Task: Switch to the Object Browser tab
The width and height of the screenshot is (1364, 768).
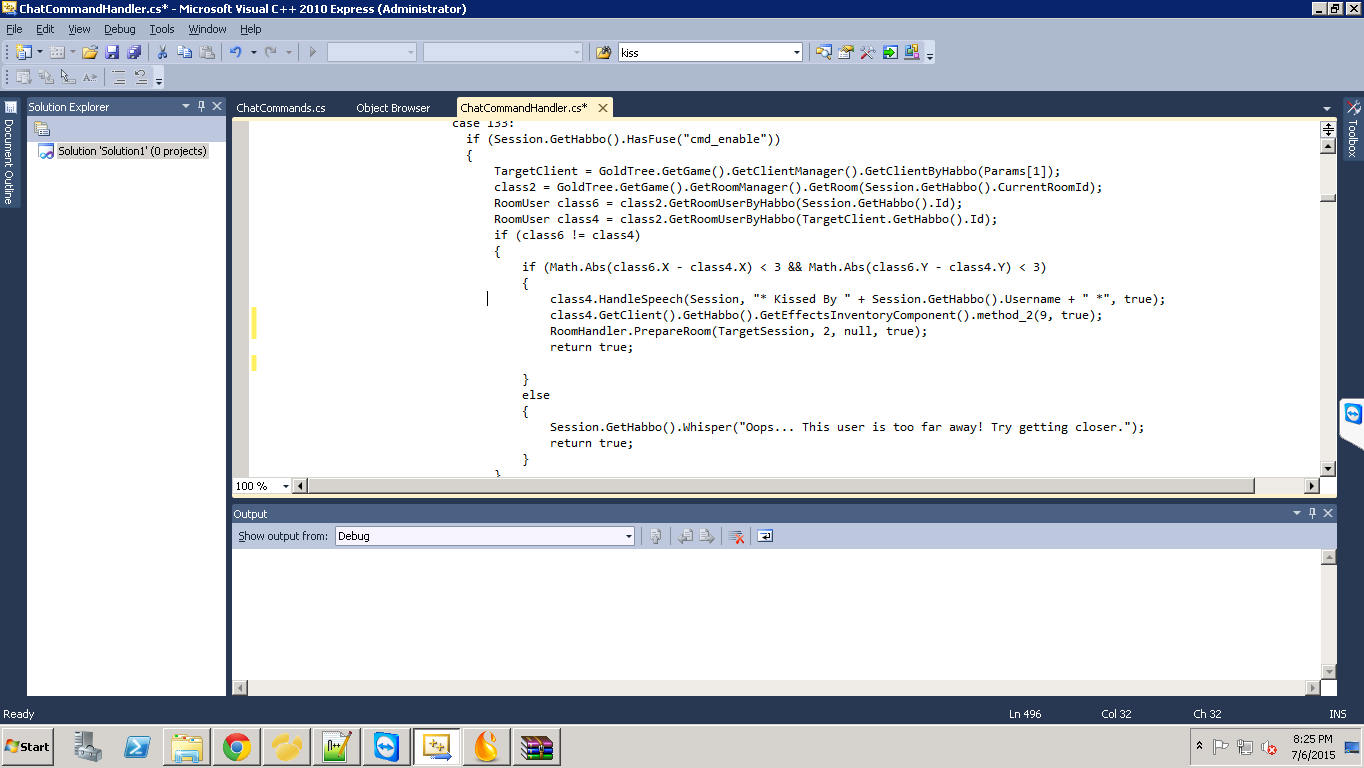Action: coord(393,108)
